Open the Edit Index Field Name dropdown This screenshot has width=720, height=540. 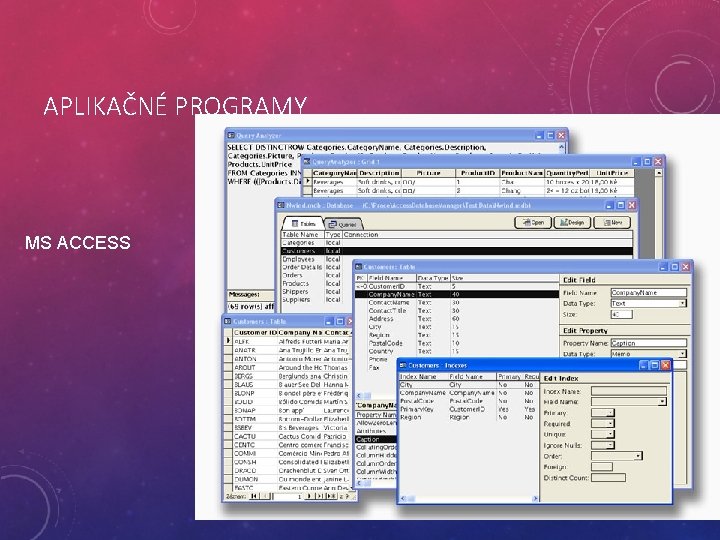click(662, 401)
